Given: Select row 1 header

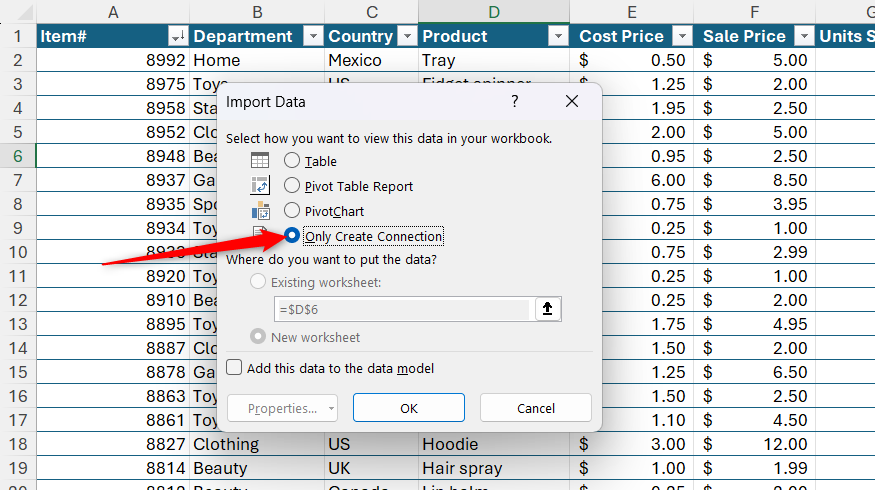Looking at the screenshot, I should point(18,36).
